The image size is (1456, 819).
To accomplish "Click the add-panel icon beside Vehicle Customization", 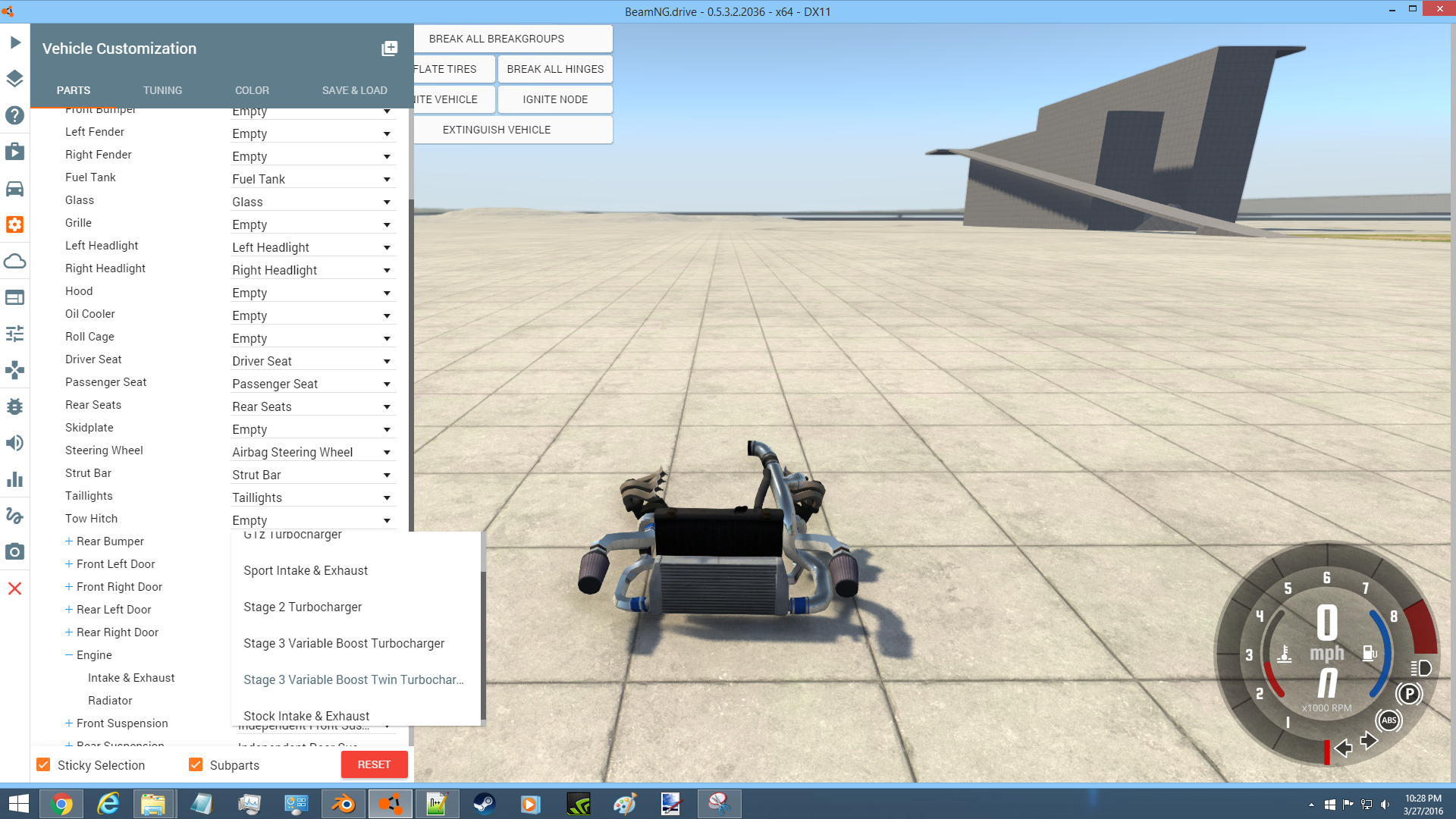I will pyautogui.click(x=389, y=49).
